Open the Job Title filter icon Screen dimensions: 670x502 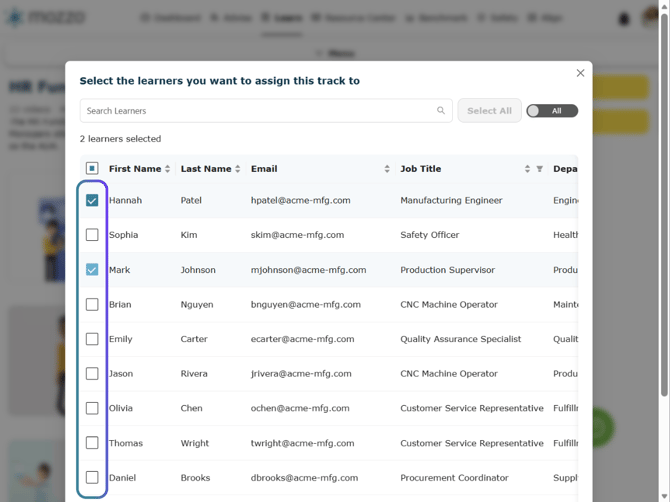[x=539, y=169]
